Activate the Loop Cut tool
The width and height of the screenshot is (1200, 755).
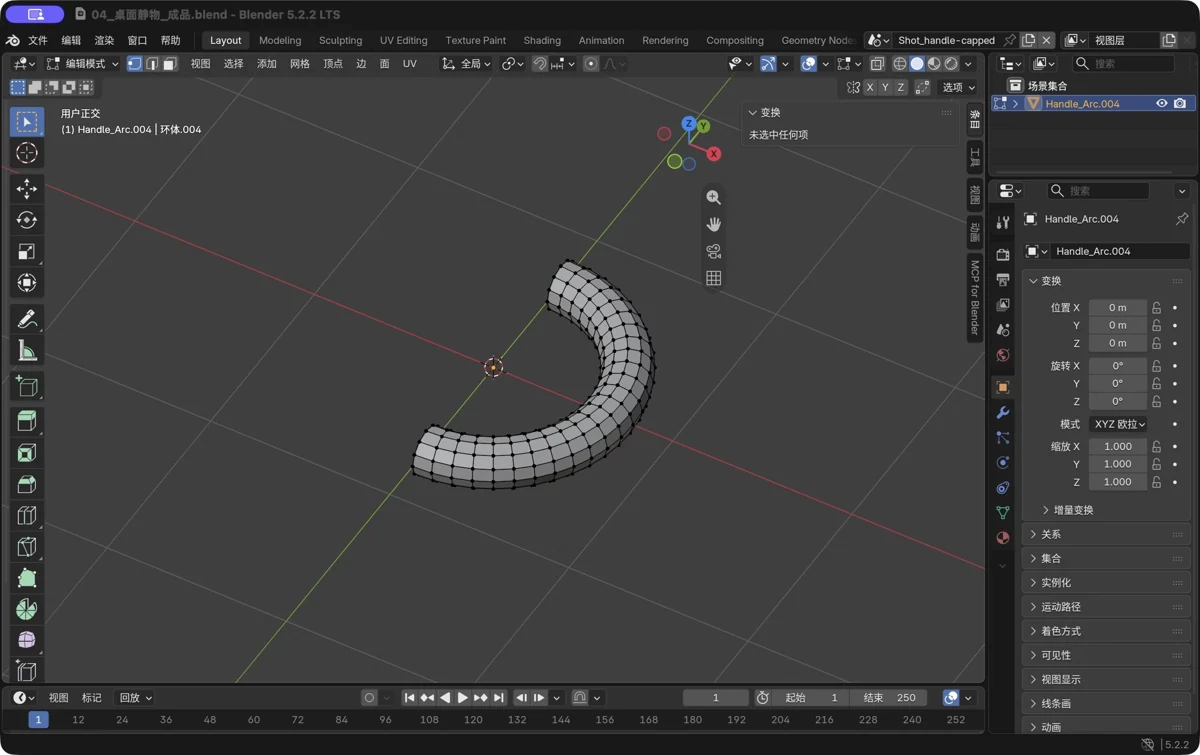point(27,515)
